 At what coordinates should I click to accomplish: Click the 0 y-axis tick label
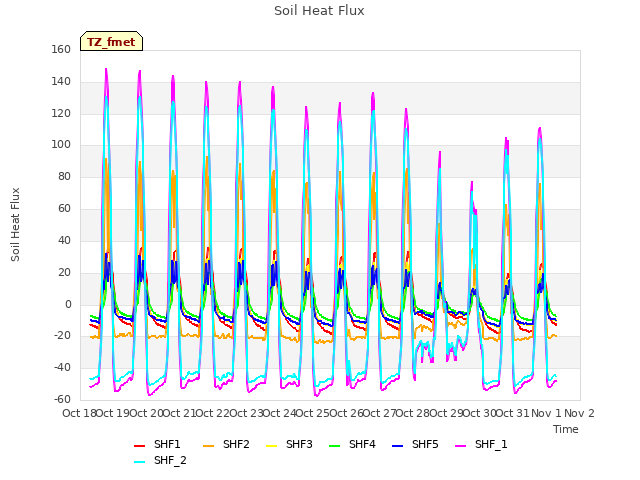click(68, 304)
